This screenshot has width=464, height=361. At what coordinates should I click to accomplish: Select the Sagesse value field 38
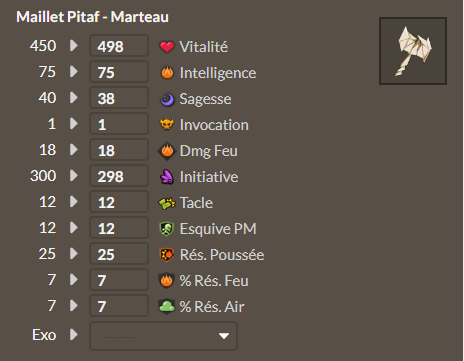click(119, 98)
